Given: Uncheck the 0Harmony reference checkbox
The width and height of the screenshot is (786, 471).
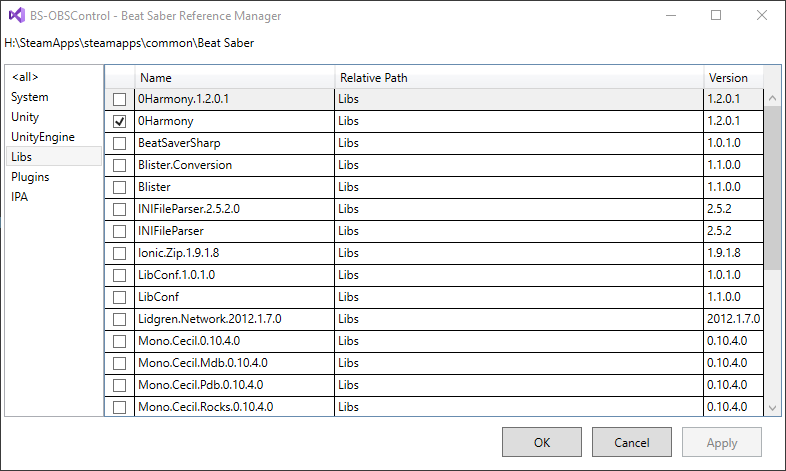Looking at the screenshot, I should 119,121.
